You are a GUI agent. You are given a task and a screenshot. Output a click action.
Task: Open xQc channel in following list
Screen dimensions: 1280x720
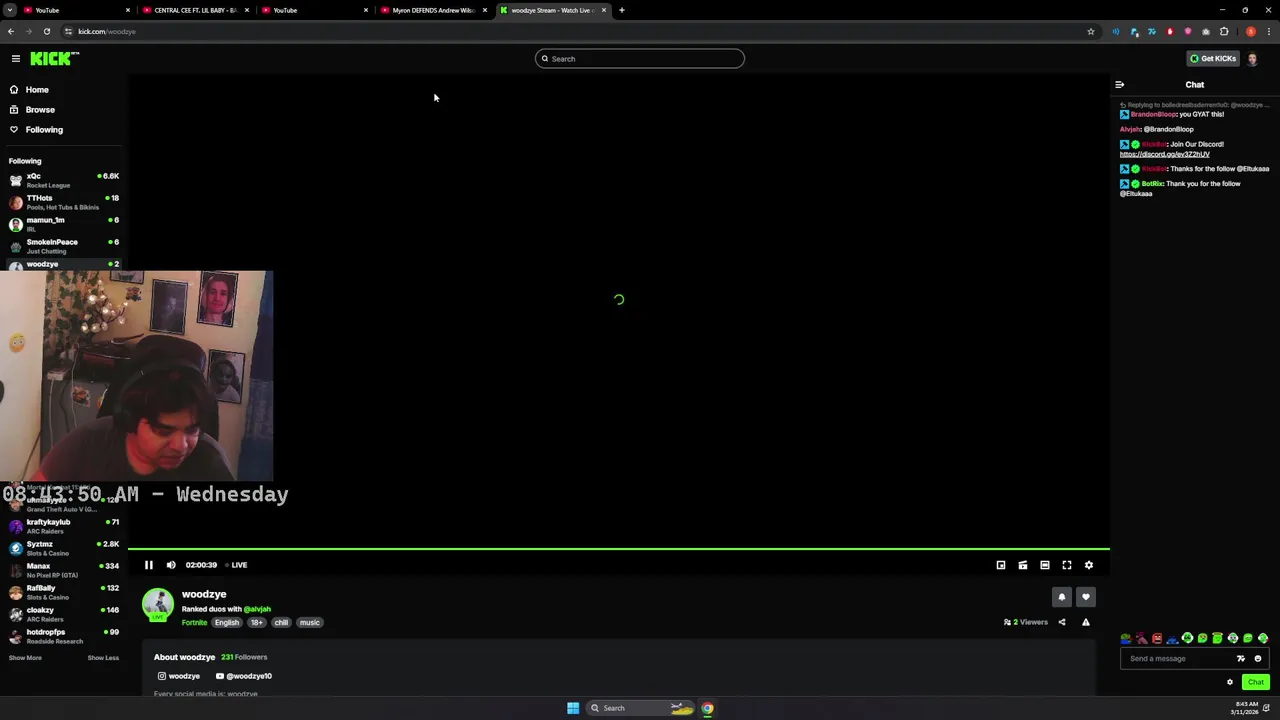coord(64,180)
